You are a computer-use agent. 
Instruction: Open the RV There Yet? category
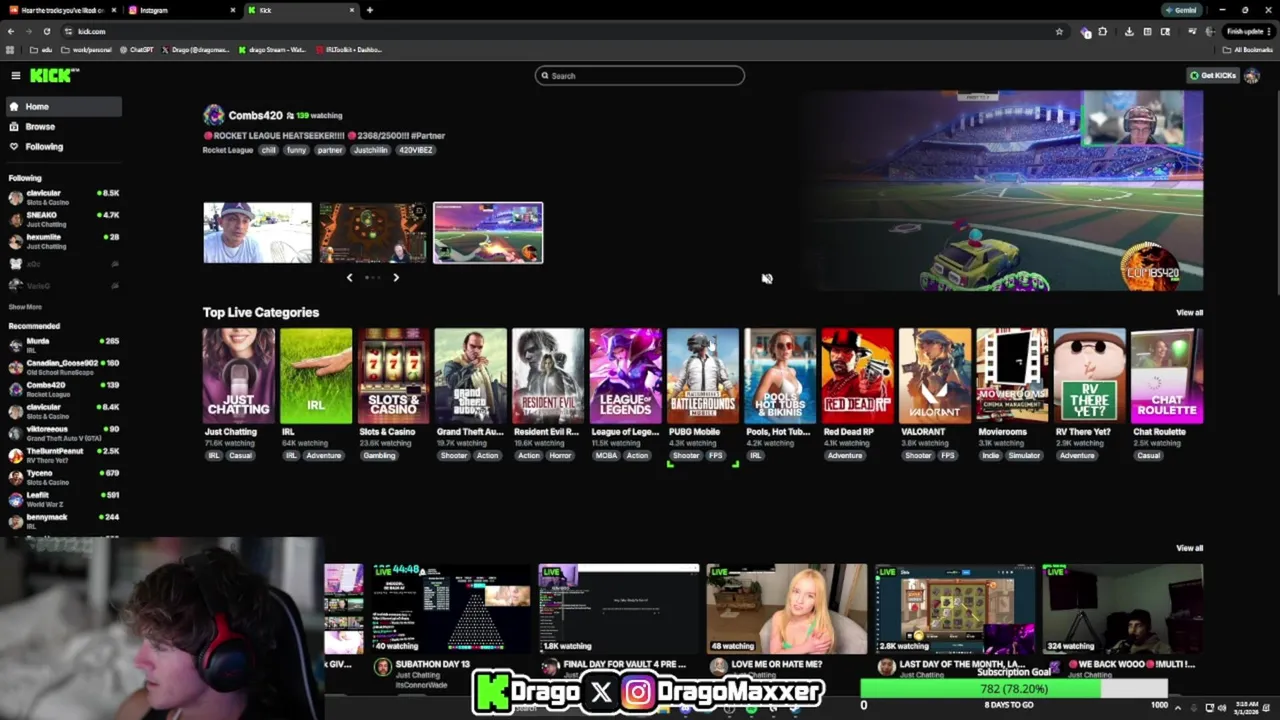[x=1090, y=376]
